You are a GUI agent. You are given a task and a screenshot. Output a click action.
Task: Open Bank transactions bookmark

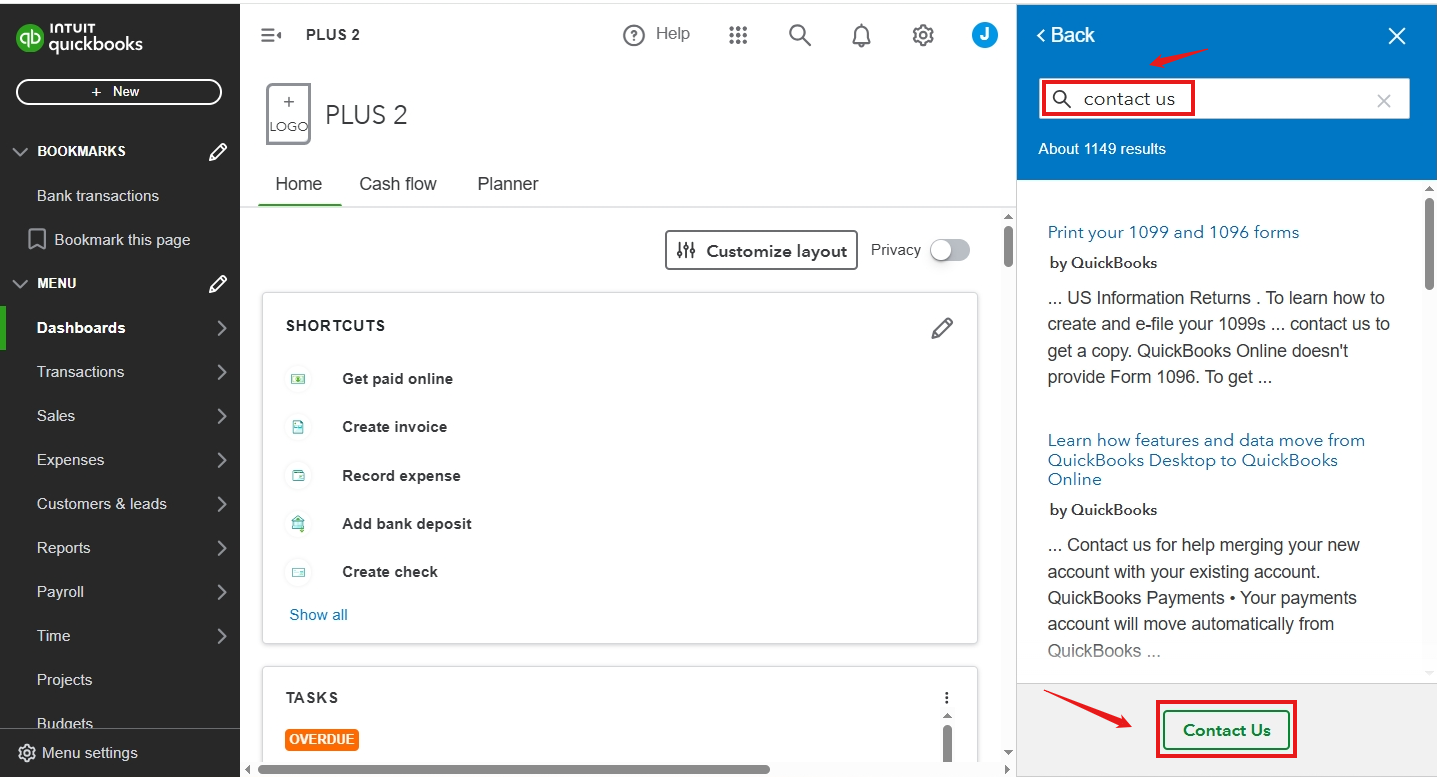click(x=98, y=196)
